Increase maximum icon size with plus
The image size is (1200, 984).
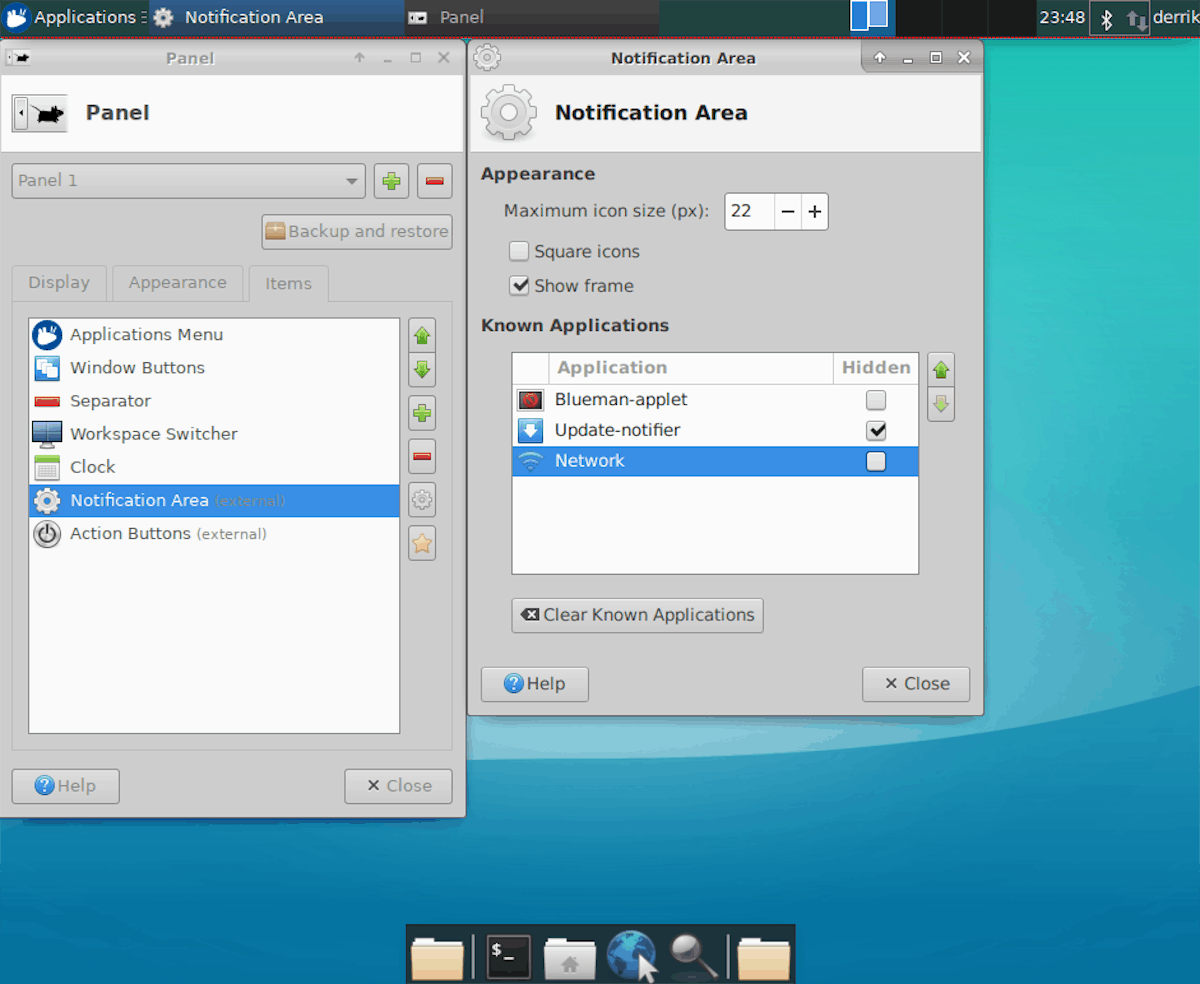814,211
